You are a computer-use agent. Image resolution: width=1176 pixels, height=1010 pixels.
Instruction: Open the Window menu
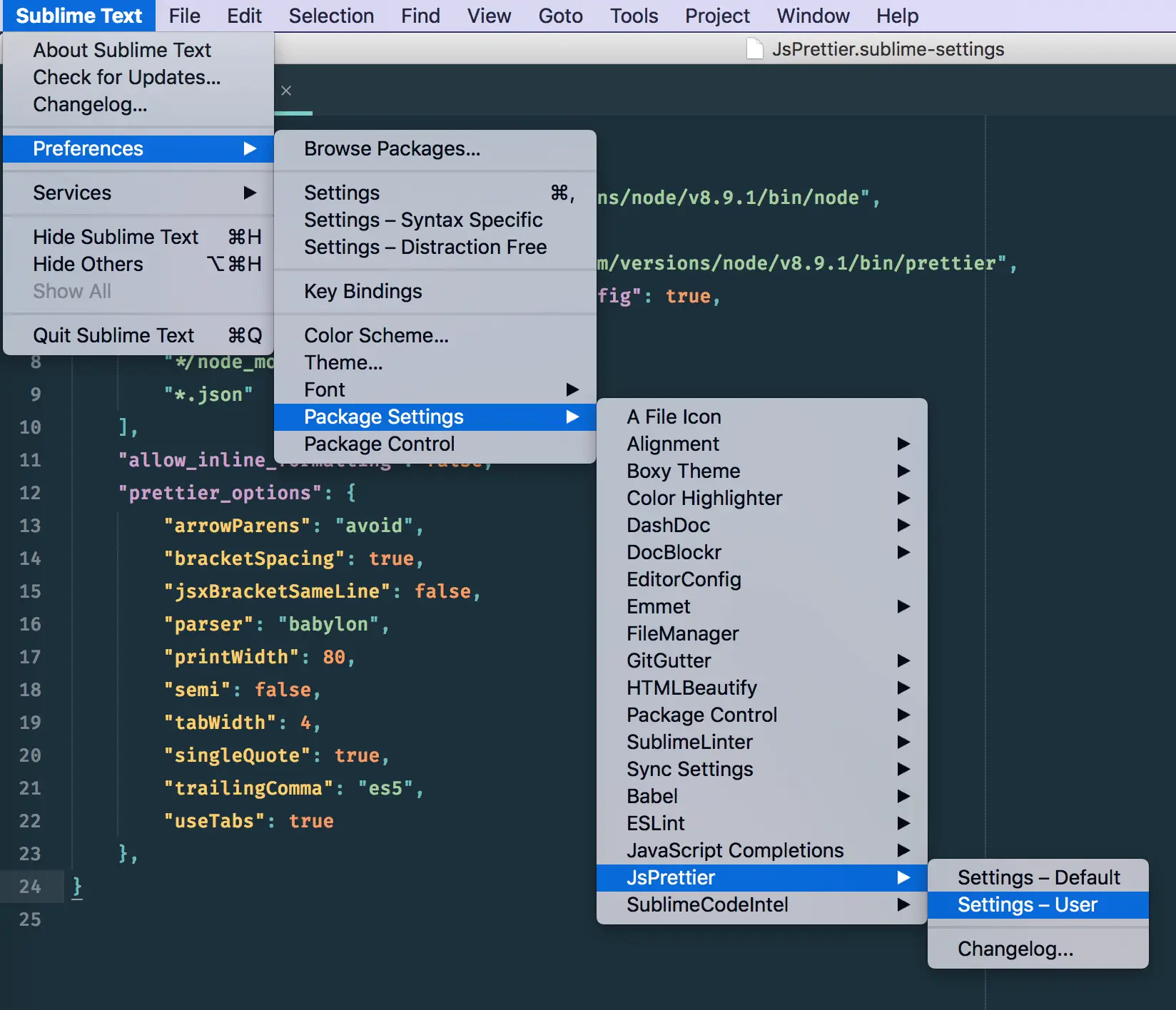point(813,16)
